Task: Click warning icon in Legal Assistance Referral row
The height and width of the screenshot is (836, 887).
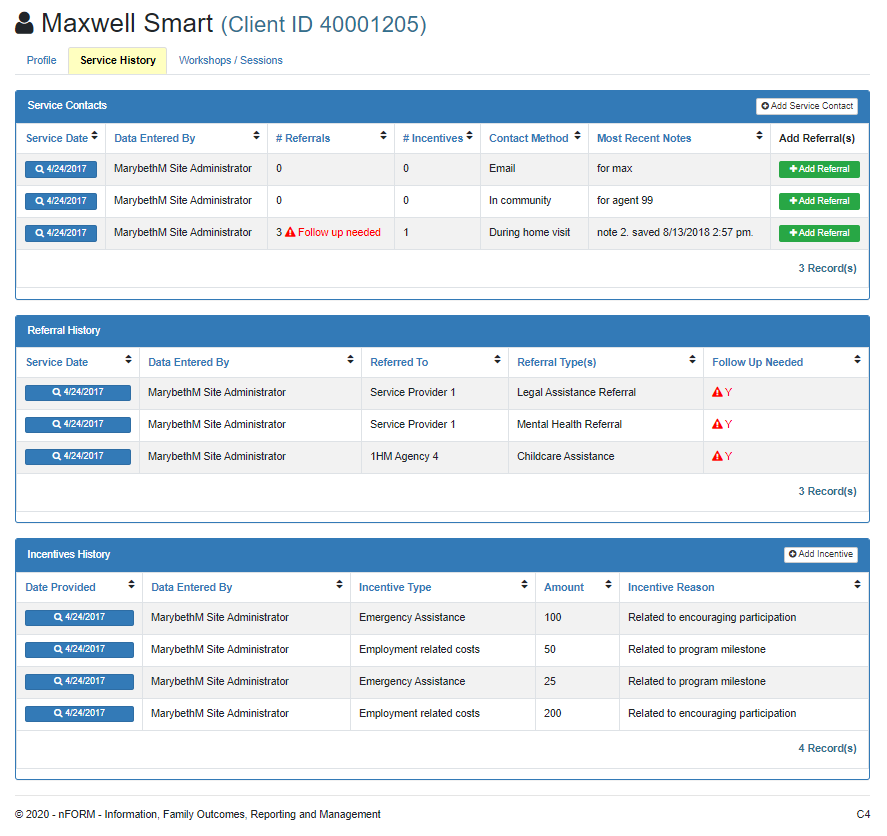Action: point(717,393)
